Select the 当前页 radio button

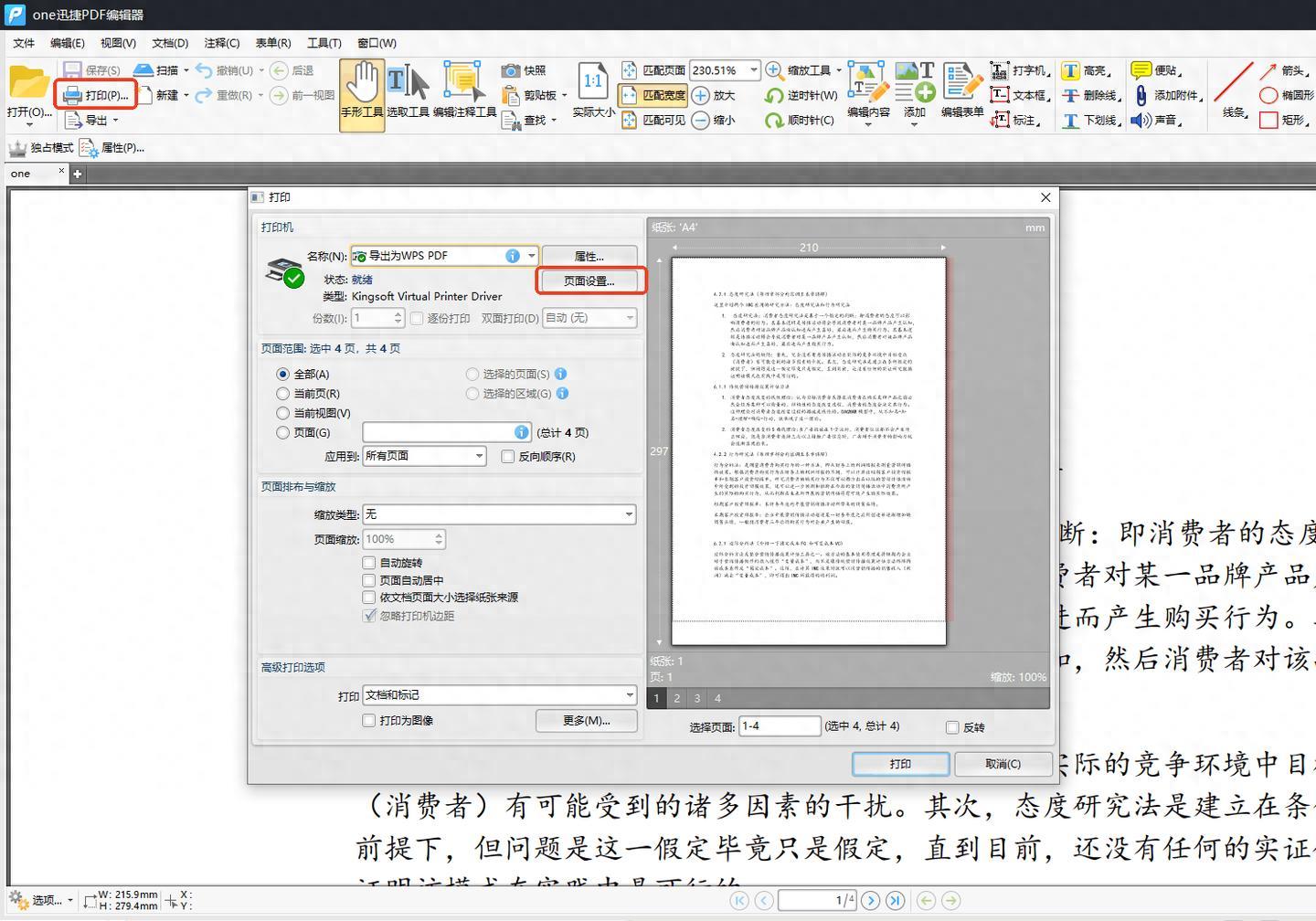[282, 394]
